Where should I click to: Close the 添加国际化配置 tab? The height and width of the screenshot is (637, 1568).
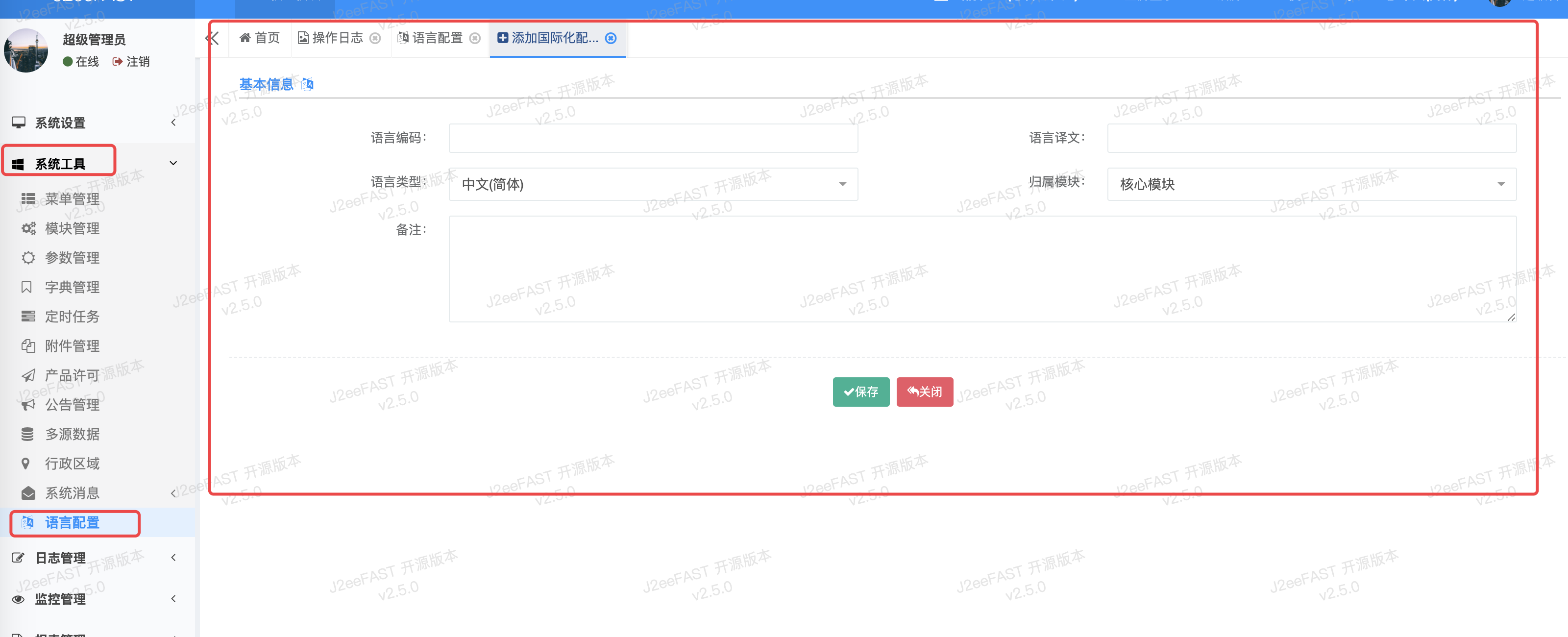(611, 38)
